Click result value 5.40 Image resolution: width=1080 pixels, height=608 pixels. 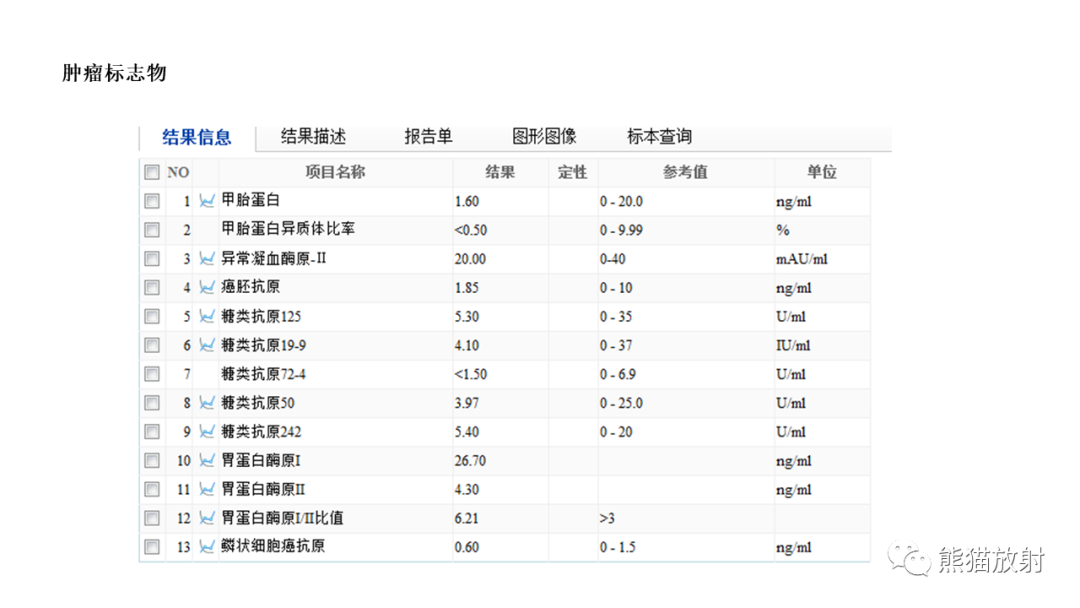(467, 432)
